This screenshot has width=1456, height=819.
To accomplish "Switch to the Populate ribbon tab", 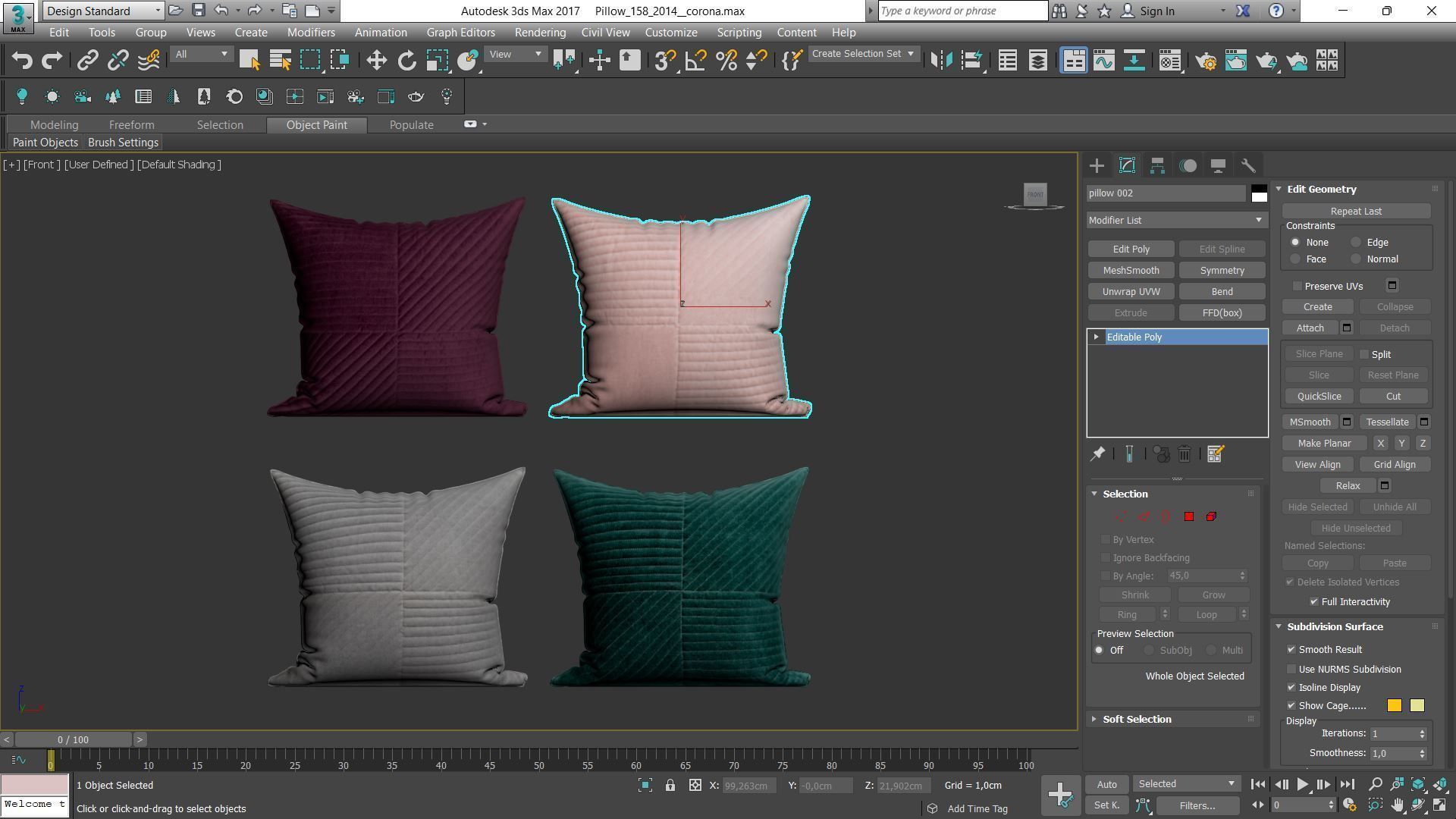I will (411, 125).
